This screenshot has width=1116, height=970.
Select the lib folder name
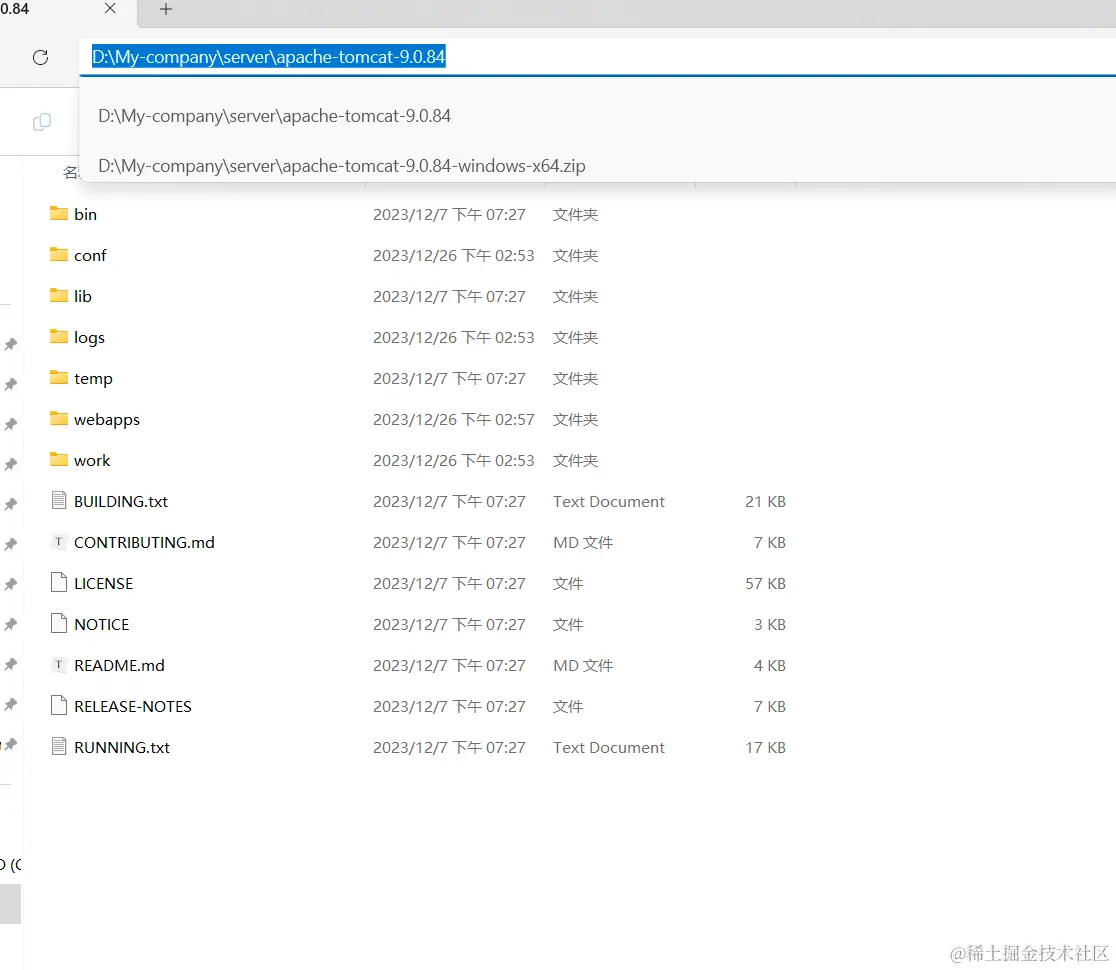coord(83,296)
